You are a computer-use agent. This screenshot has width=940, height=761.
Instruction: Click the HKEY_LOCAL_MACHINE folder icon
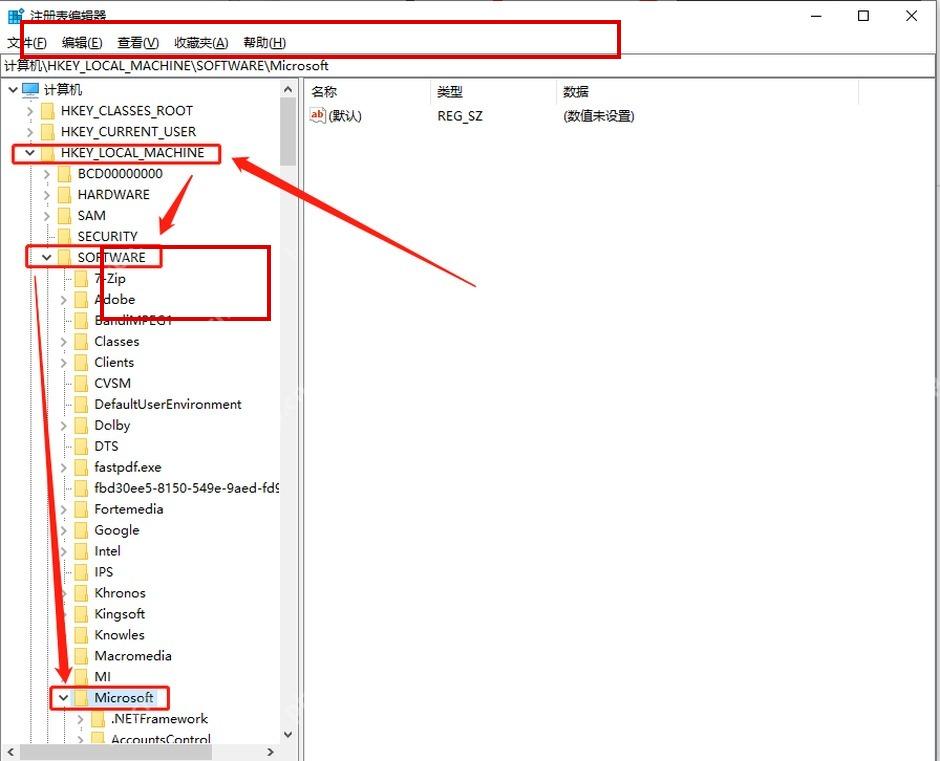48,153
